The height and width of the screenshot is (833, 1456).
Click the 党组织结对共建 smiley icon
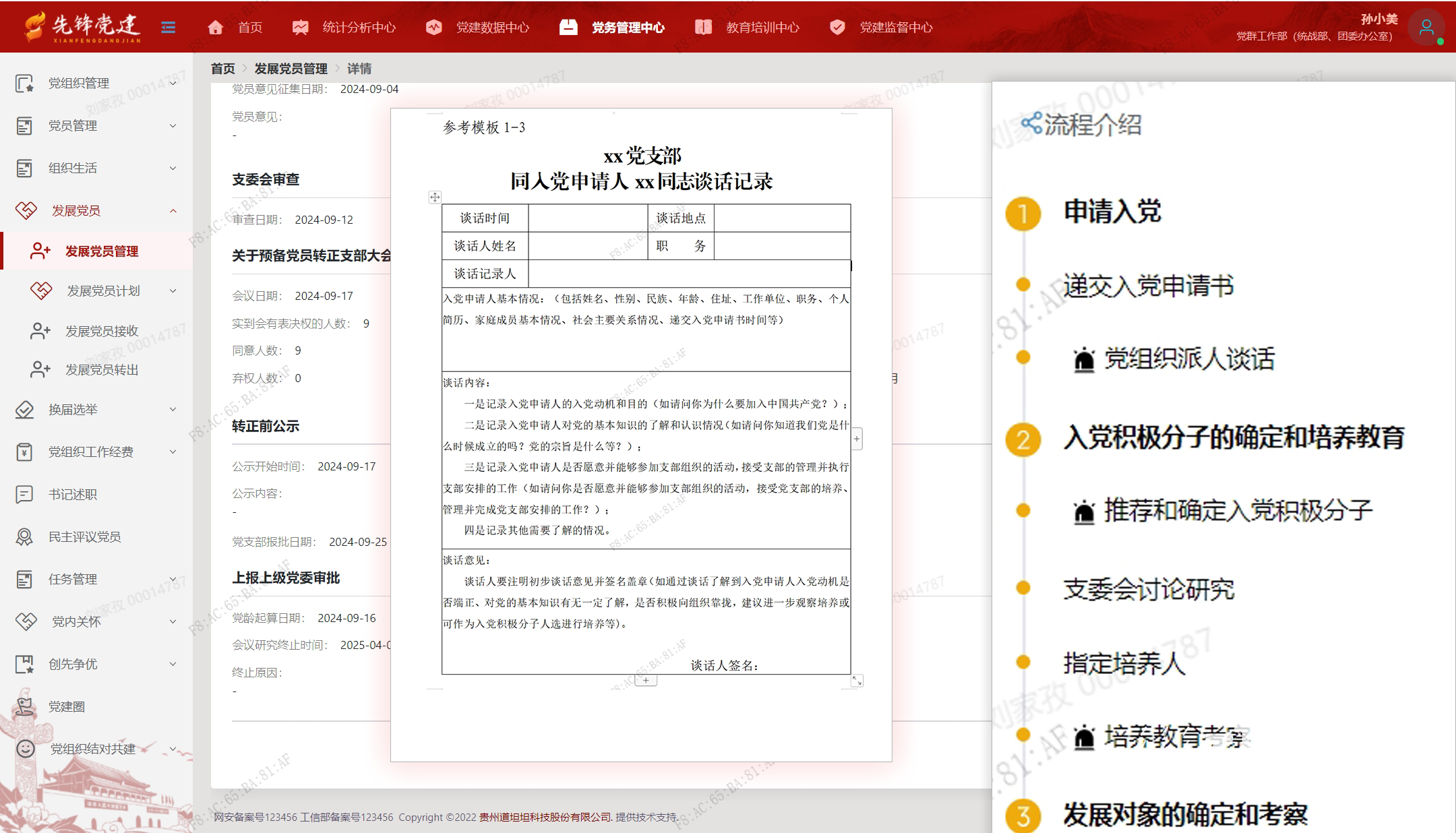point(26,749)
